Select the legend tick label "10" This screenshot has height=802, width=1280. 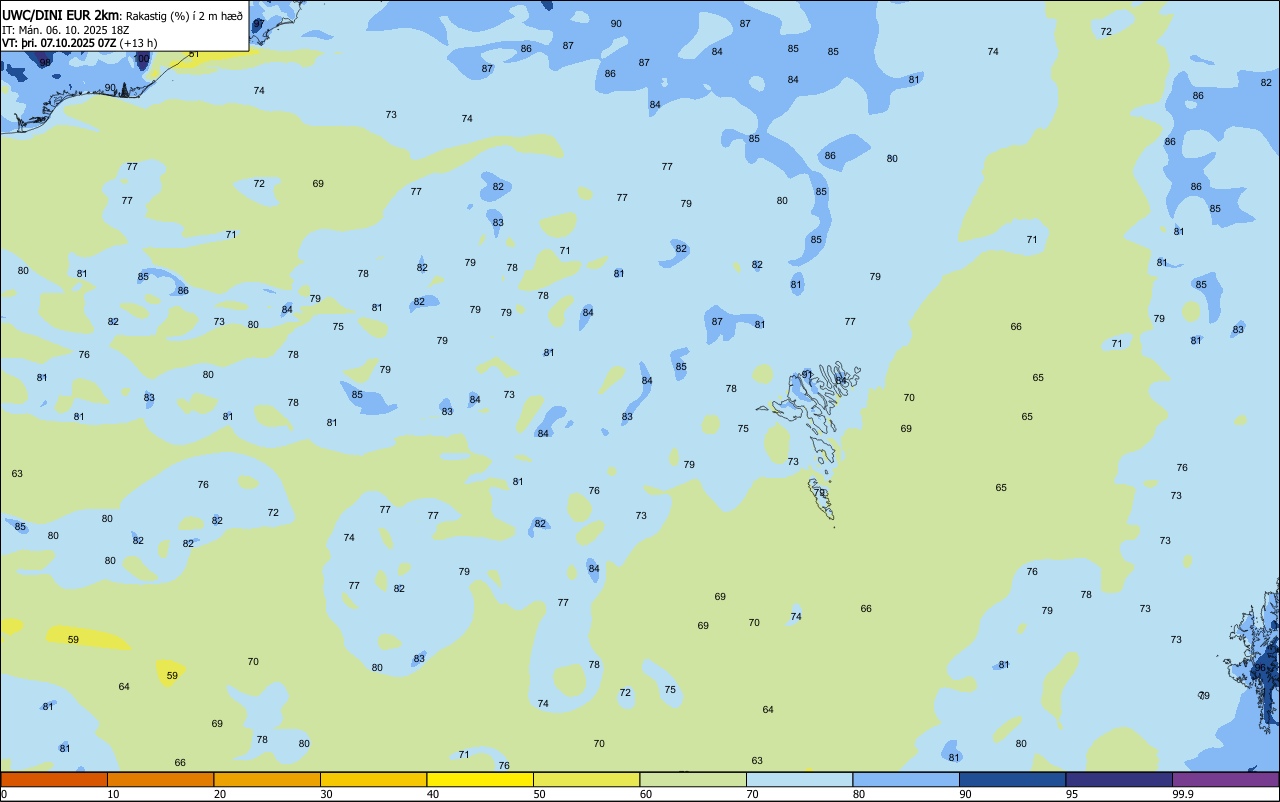coord(114,794)
